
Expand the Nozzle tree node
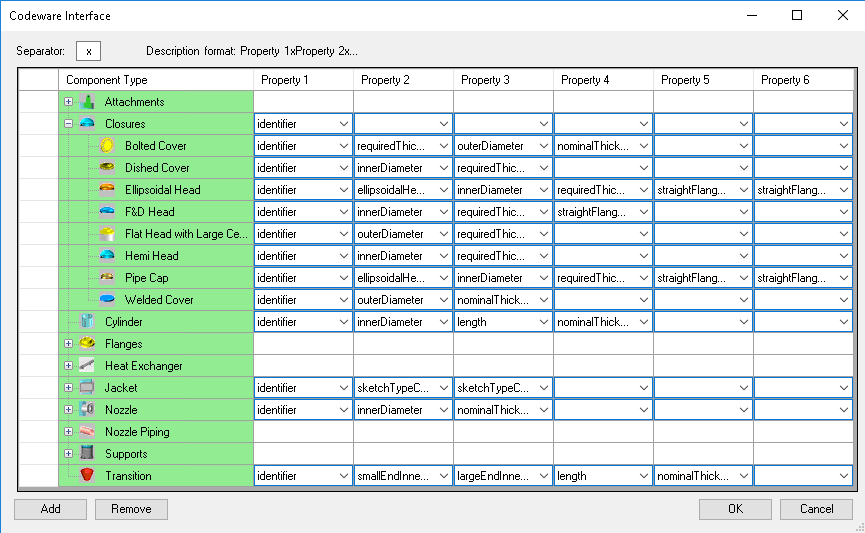(68, 410)
